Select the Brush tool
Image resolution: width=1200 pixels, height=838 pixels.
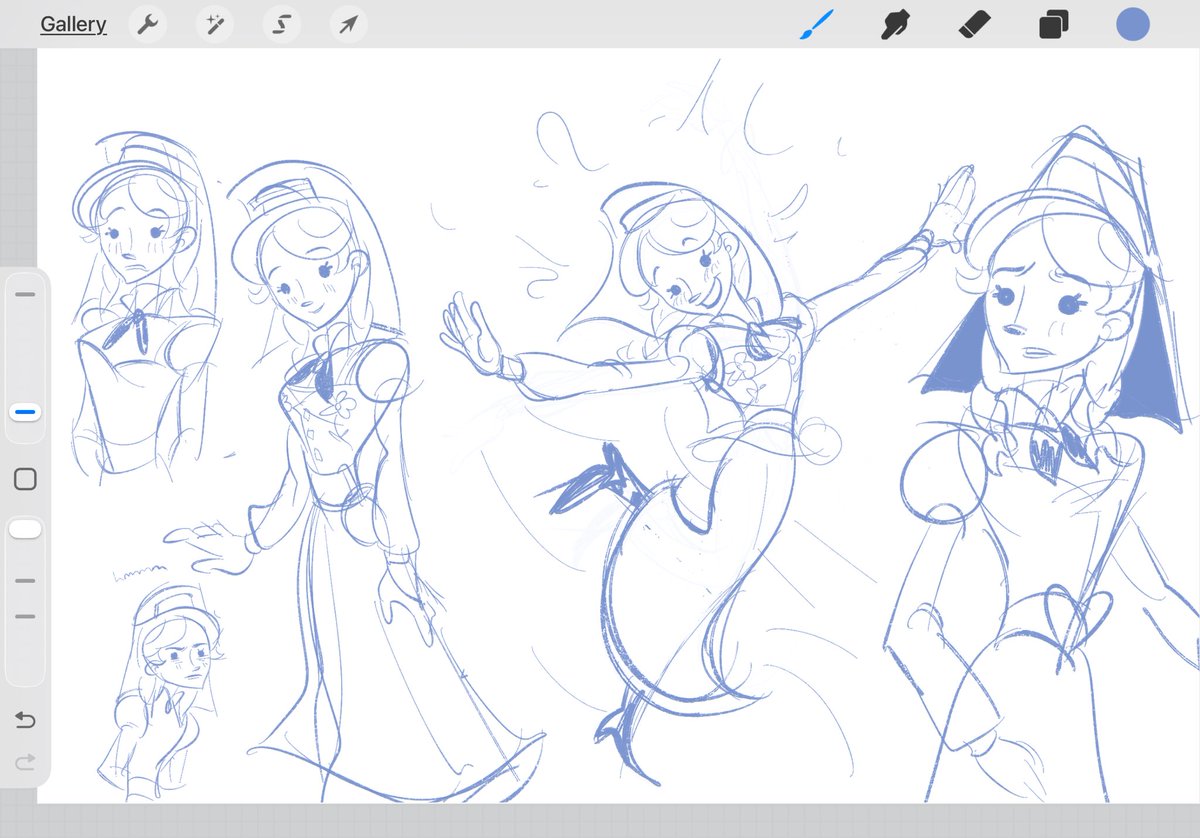(817, 24)
